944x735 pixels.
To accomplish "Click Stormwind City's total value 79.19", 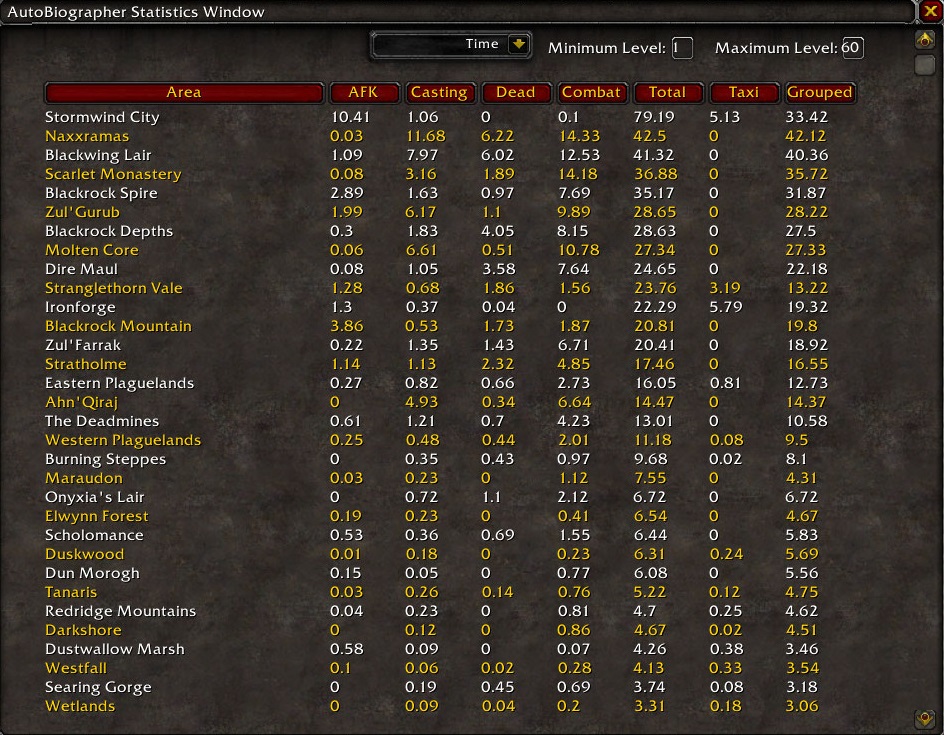I will click(x=654, y=117).
